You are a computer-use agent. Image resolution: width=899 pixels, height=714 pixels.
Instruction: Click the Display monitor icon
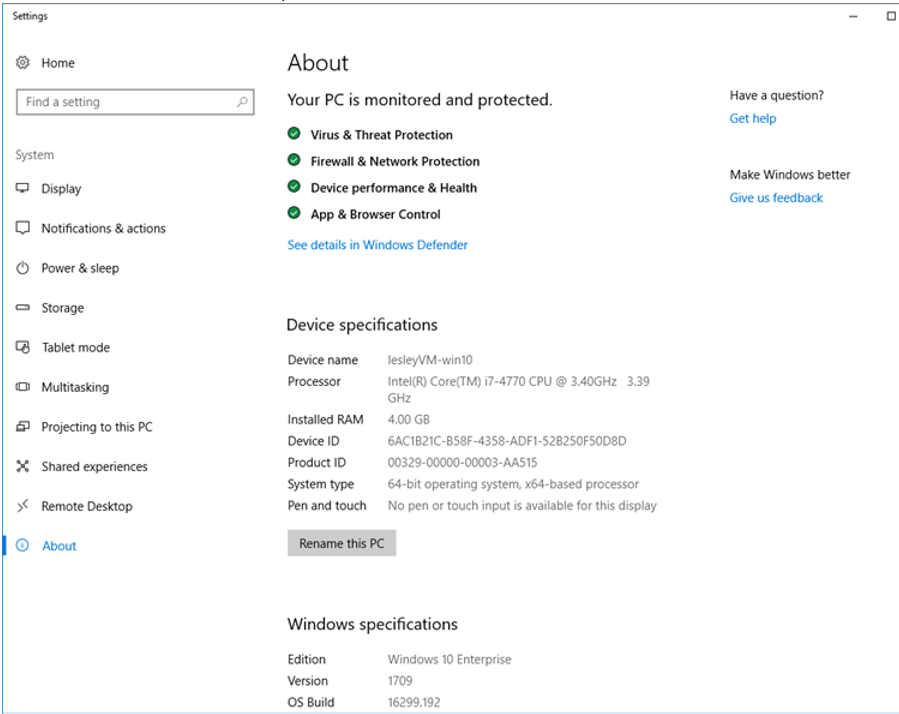(x=22, y=188)
